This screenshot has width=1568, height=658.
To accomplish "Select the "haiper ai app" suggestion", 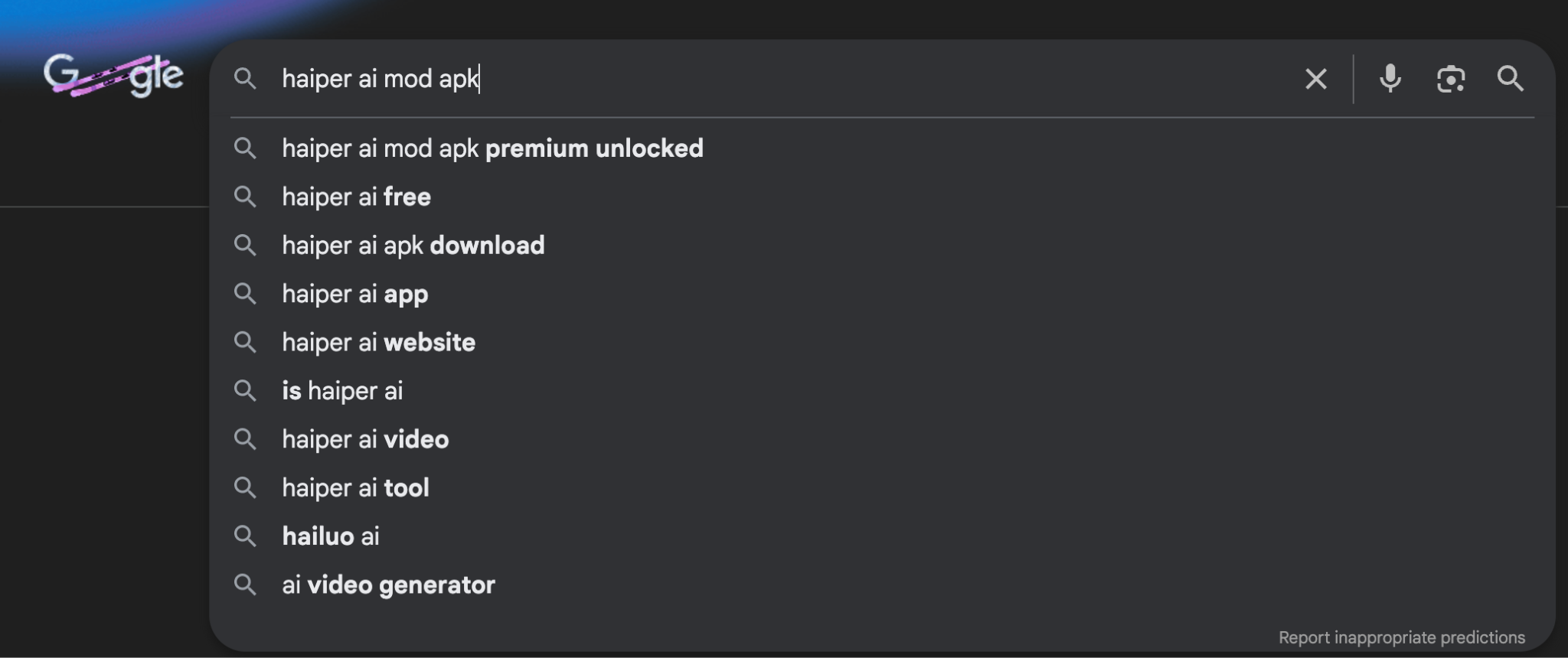I will pos(354,295).
